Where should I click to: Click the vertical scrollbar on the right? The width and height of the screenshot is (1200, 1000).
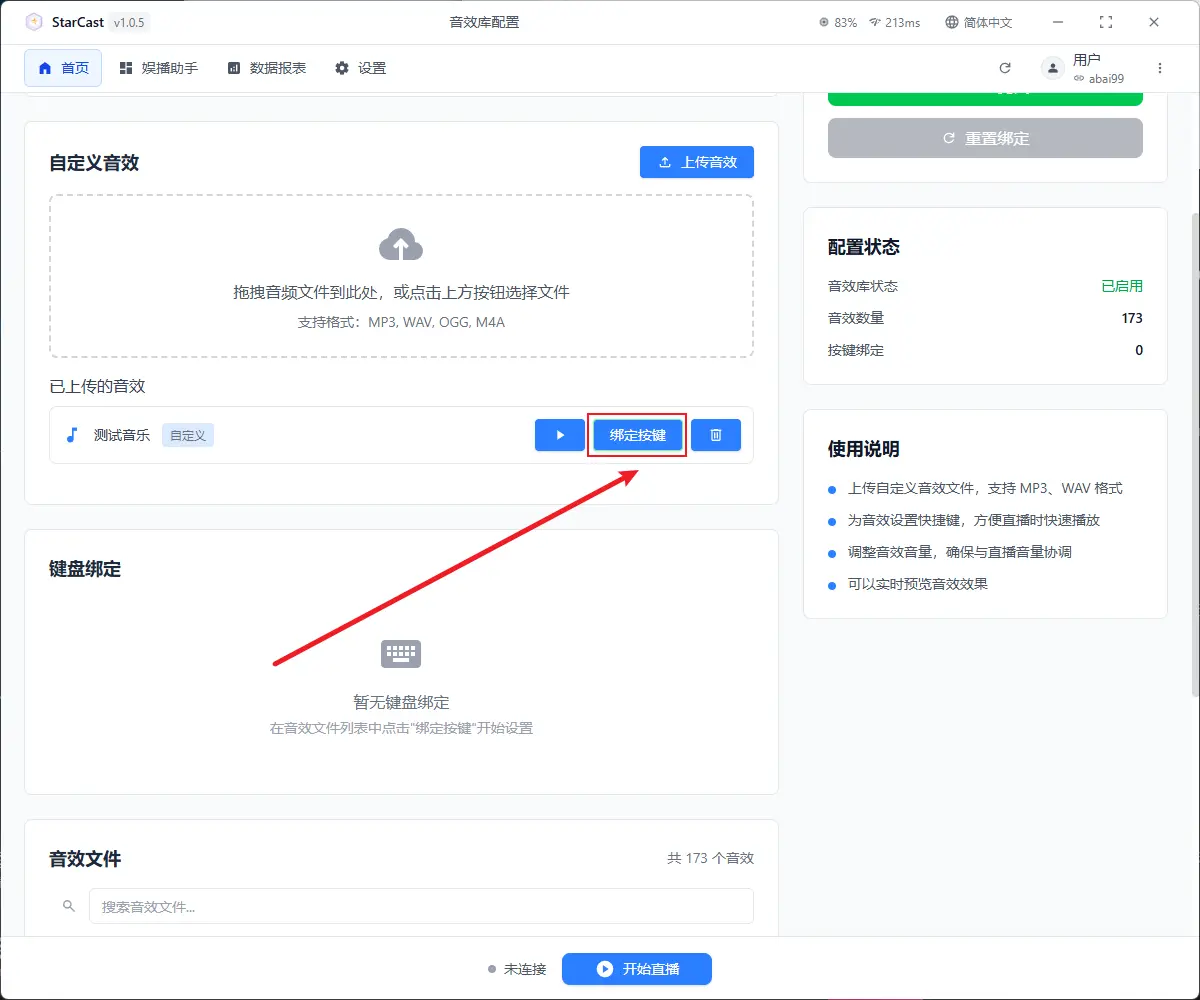(x=1194, y=450)
